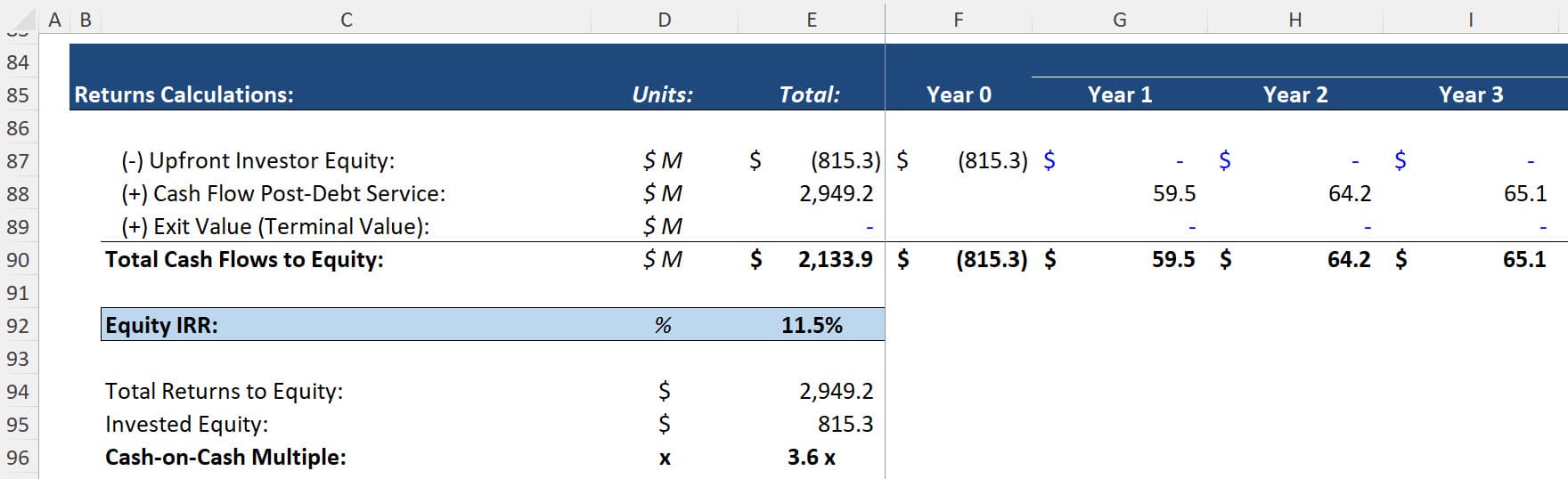Click '$' unit in Invested Equity row

click(x=664, y=425)
